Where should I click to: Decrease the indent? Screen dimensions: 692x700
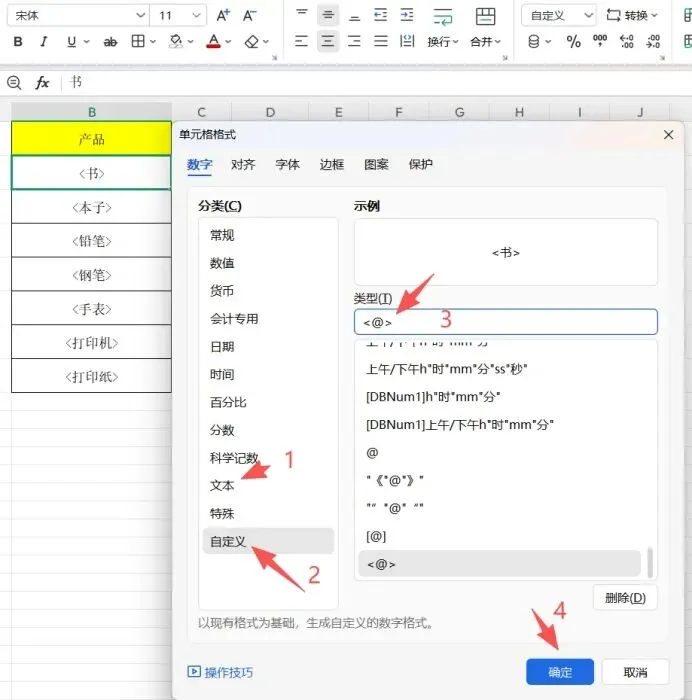(380, 15)
